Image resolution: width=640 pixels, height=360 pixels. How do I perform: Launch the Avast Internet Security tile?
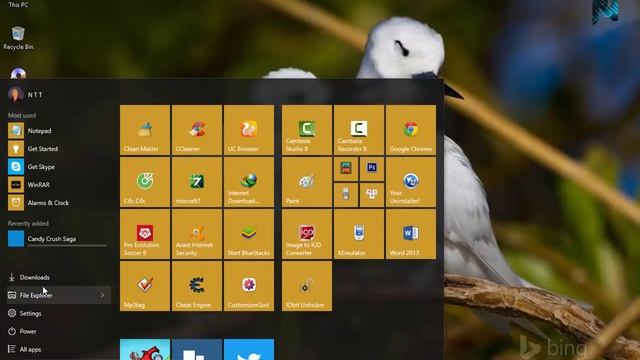click(x=197, y=234)
